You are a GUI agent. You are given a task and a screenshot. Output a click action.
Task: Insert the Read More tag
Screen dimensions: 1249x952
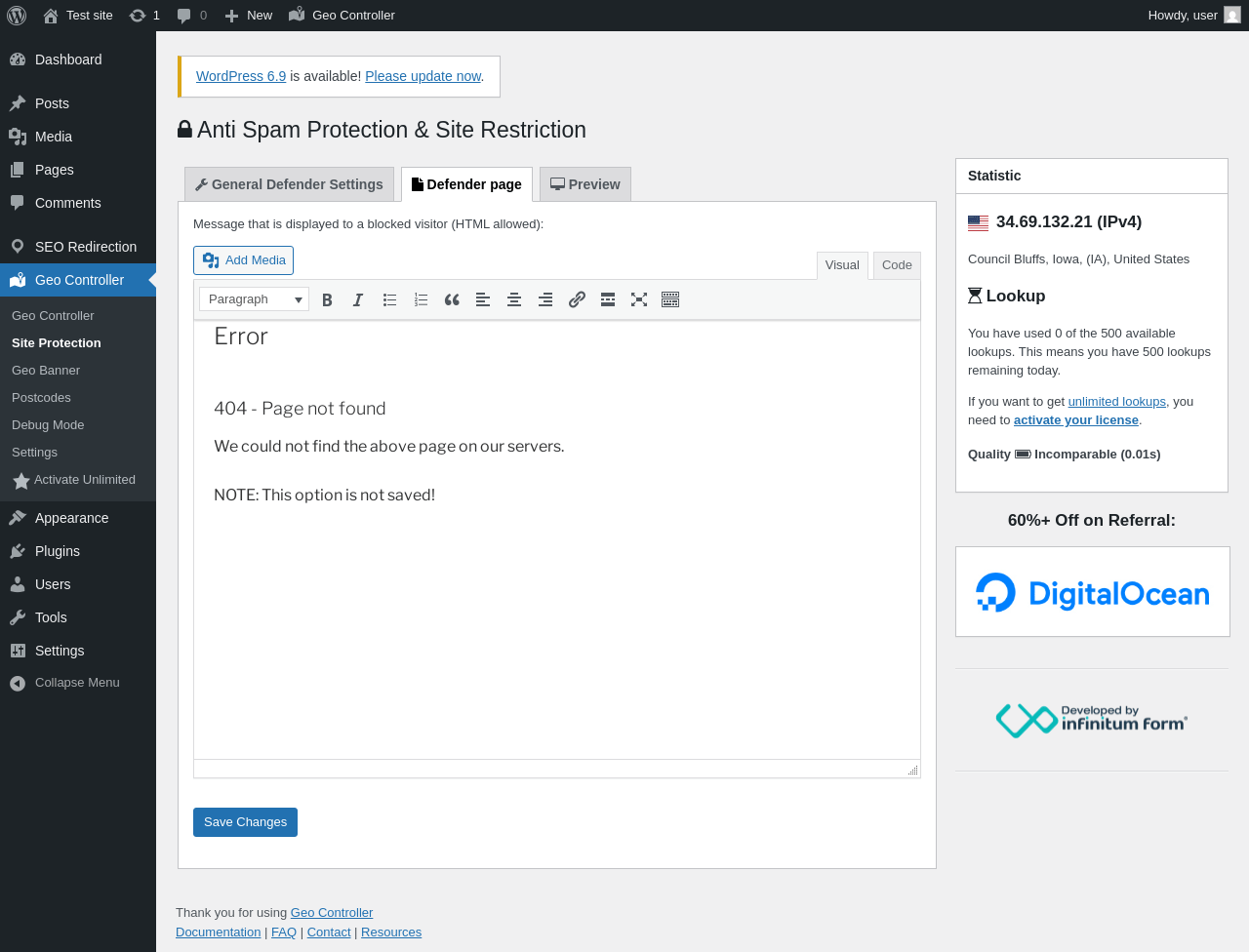(x=608, y=299)
